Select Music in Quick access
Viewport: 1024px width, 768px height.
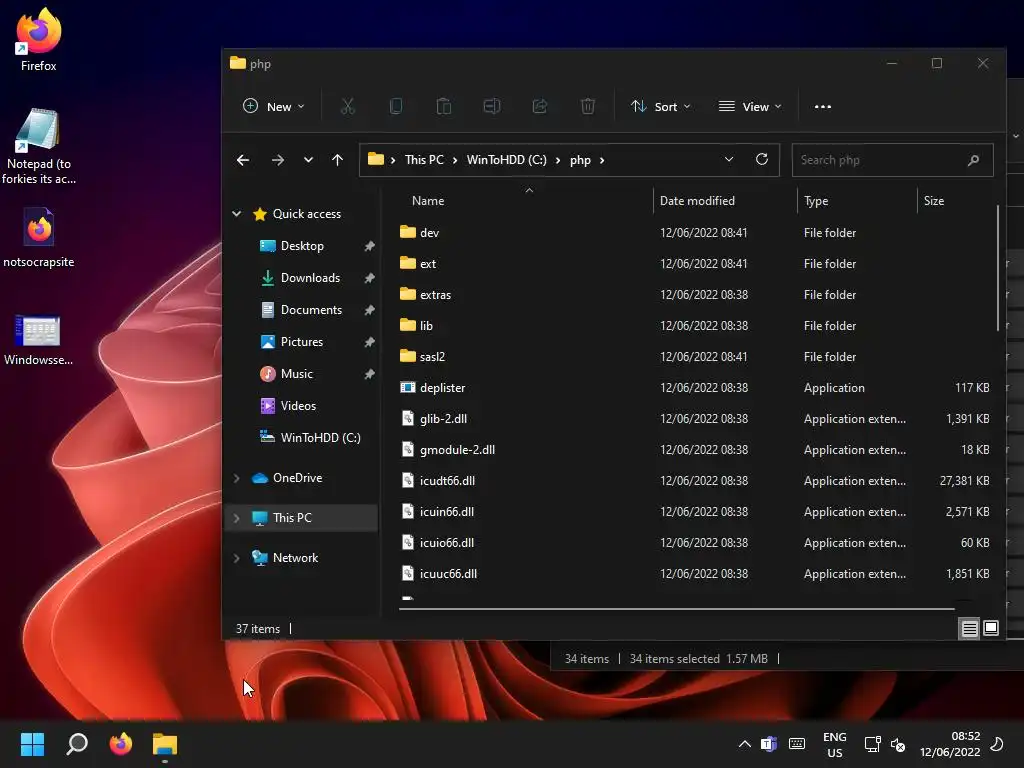click(x=296, y=374)
